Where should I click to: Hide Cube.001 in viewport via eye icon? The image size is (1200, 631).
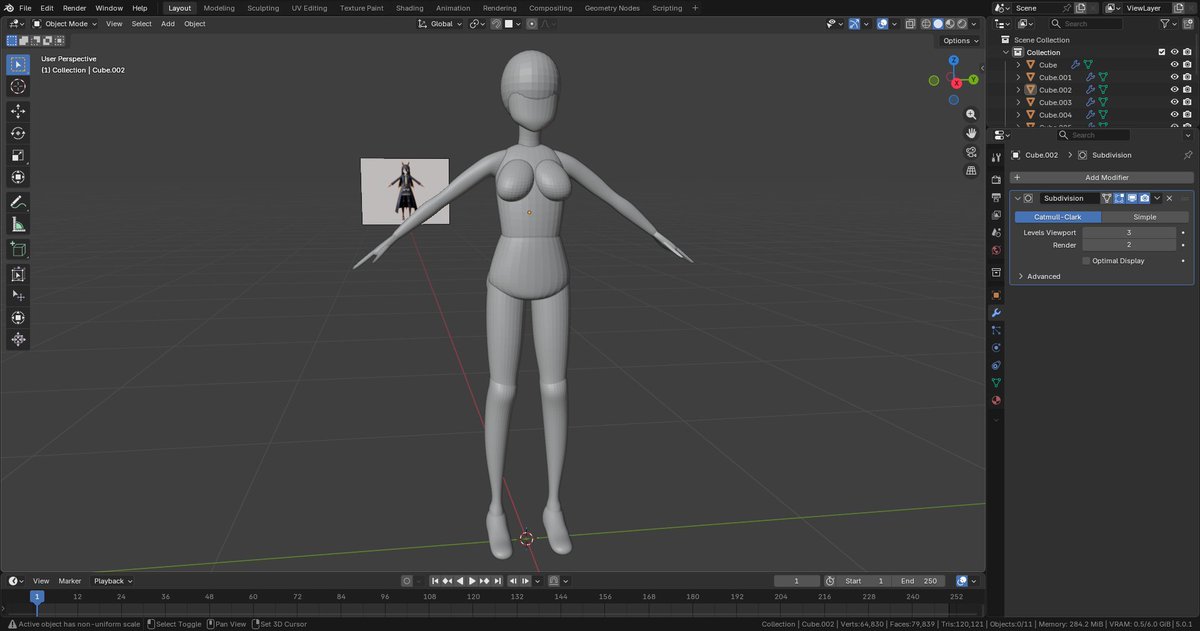1174,77
